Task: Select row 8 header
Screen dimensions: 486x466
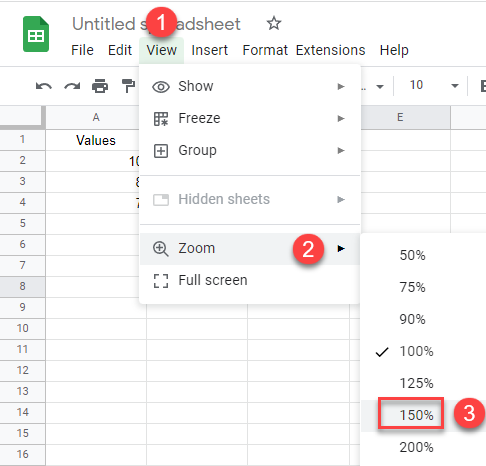Action: point(22,286)
